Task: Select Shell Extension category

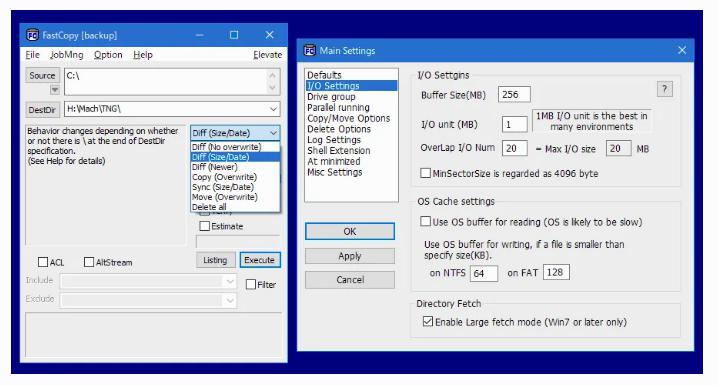Action: [x=351, y=150]
